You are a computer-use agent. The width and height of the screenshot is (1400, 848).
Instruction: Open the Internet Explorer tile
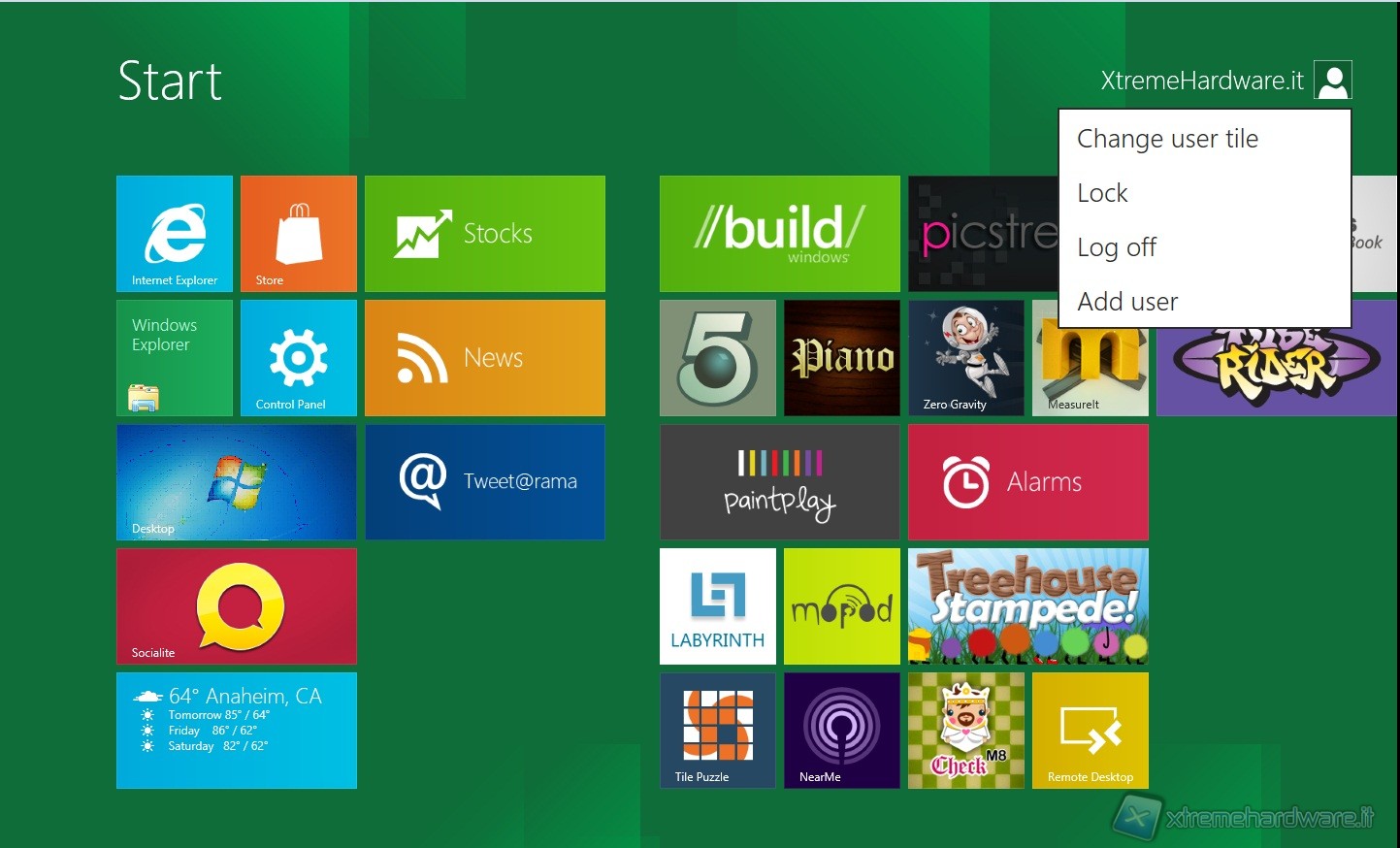click(x=175, y=234)
